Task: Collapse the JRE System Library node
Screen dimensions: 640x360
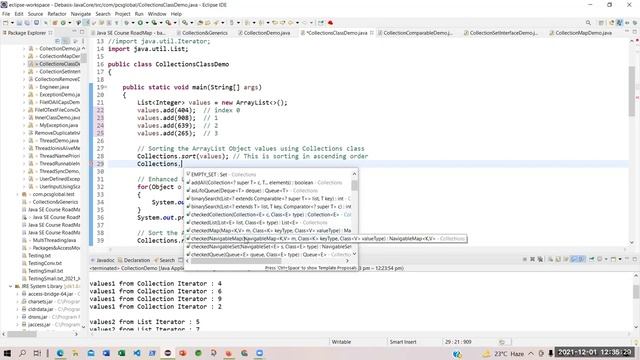Action: click(11, 286)
